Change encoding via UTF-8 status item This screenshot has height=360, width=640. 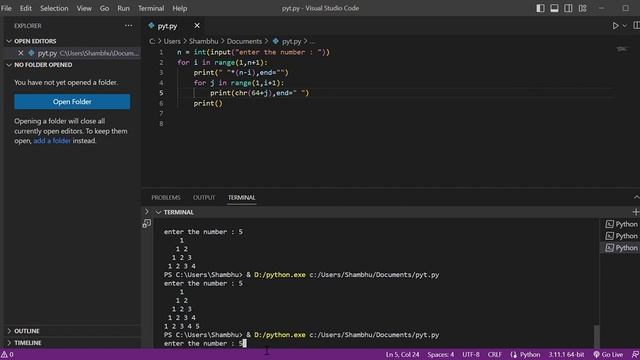tap(471, 355)
